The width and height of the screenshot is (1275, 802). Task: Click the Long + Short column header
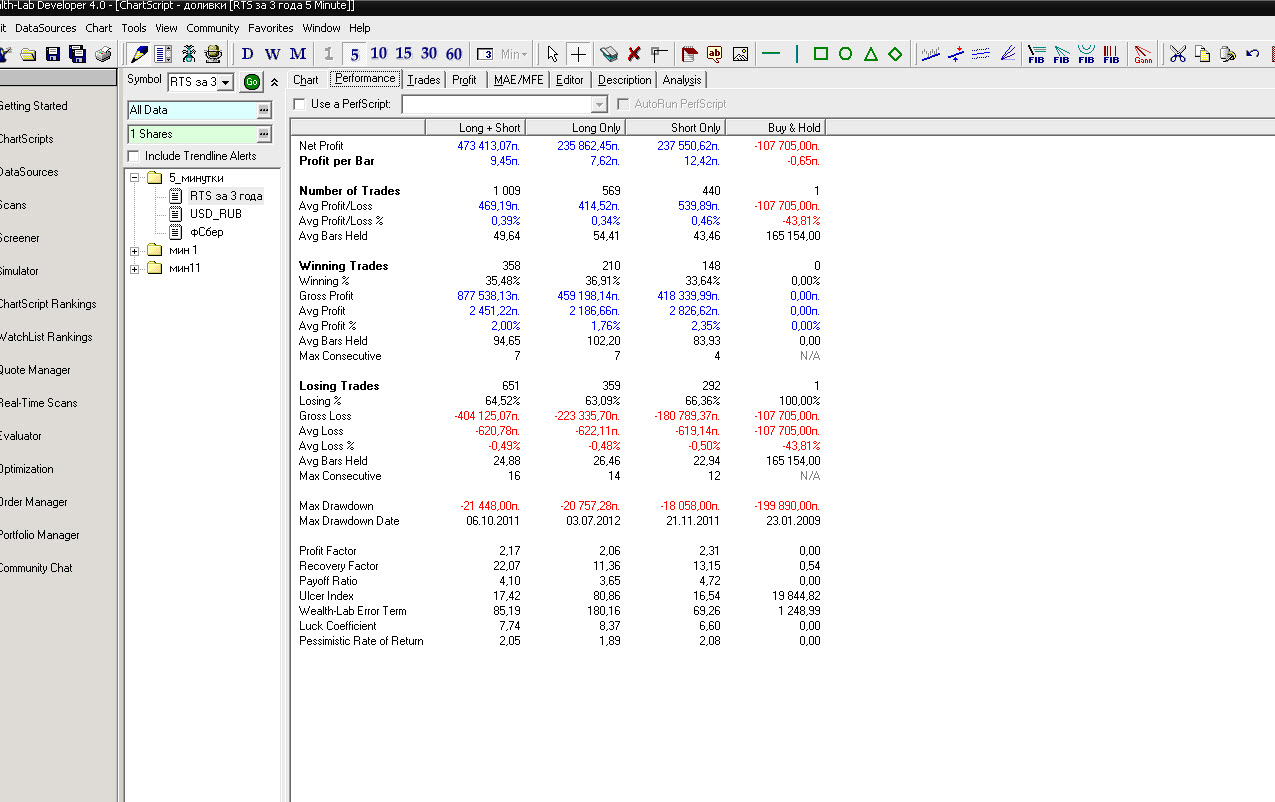(x=475, y=127)
